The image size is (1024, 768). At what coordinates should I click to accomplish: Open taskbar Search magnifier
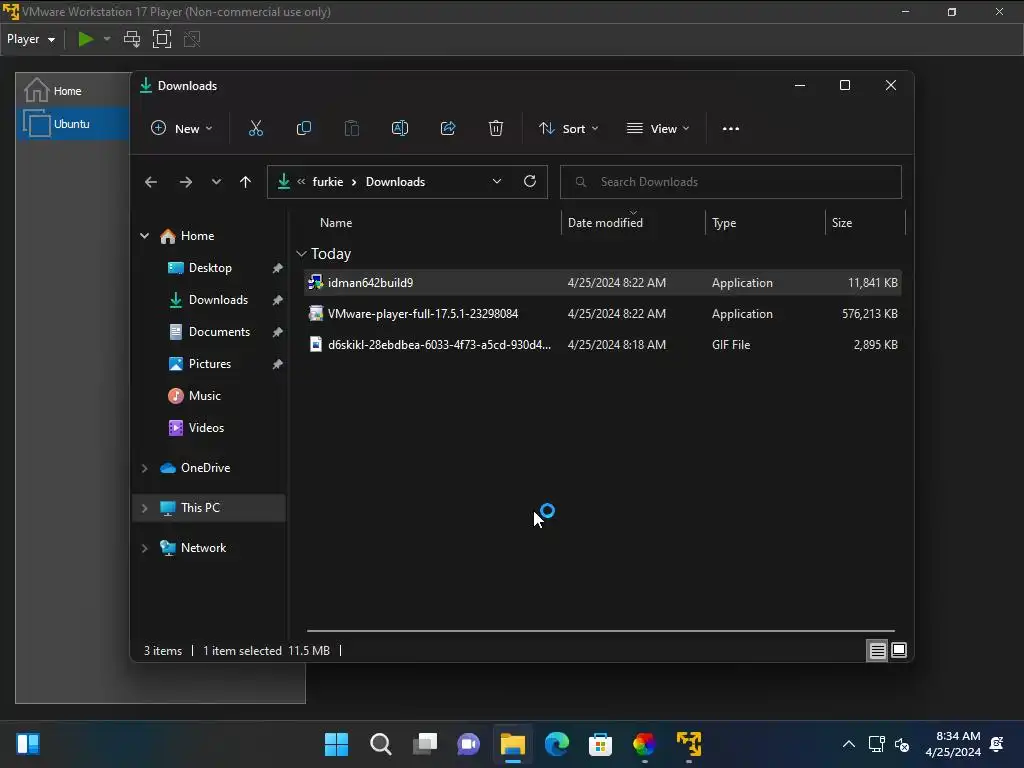[x=381, y=744]
